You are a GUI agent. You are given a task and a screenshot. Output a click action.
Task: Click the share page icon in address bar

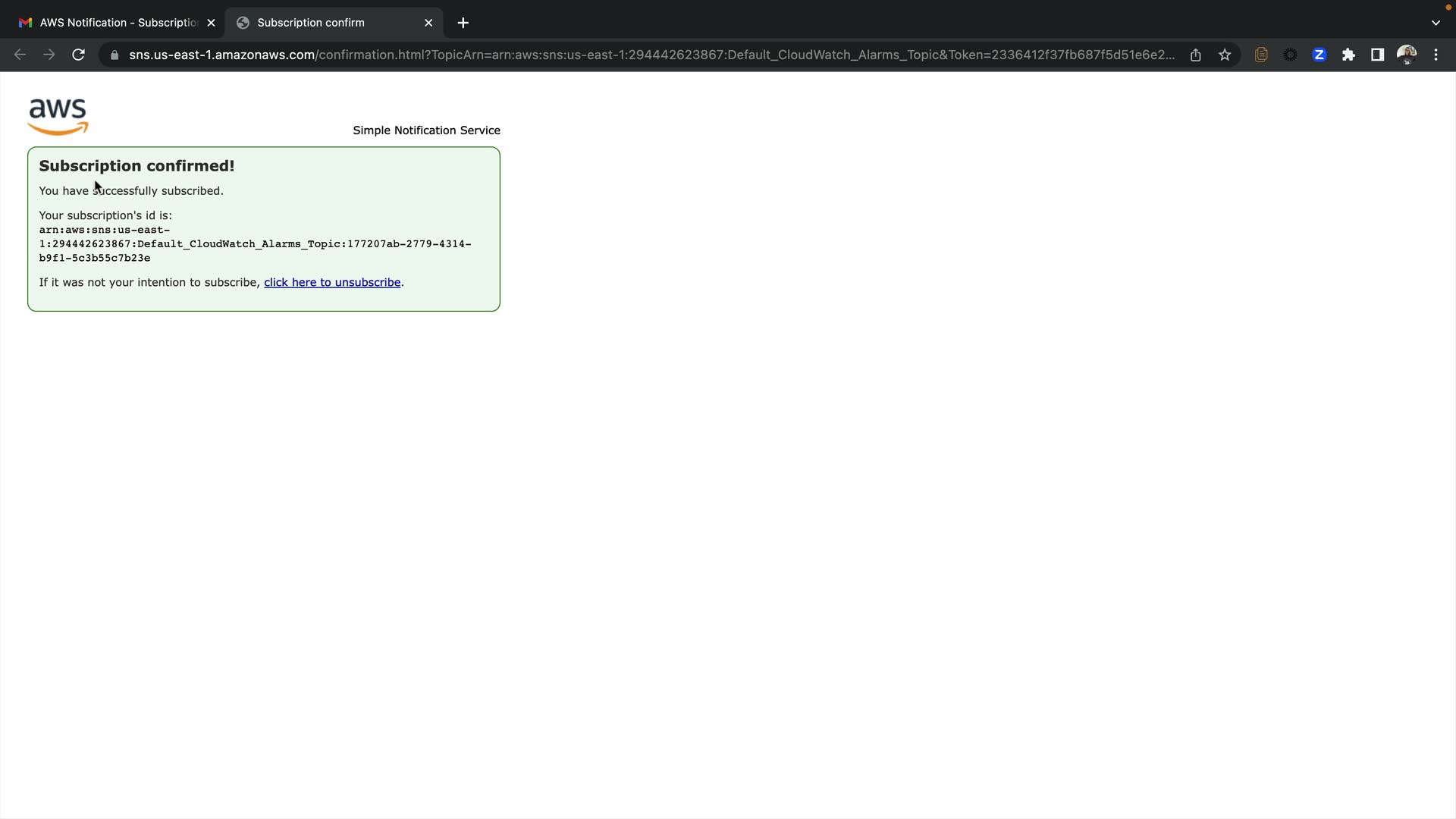(x=1196, y=55)
